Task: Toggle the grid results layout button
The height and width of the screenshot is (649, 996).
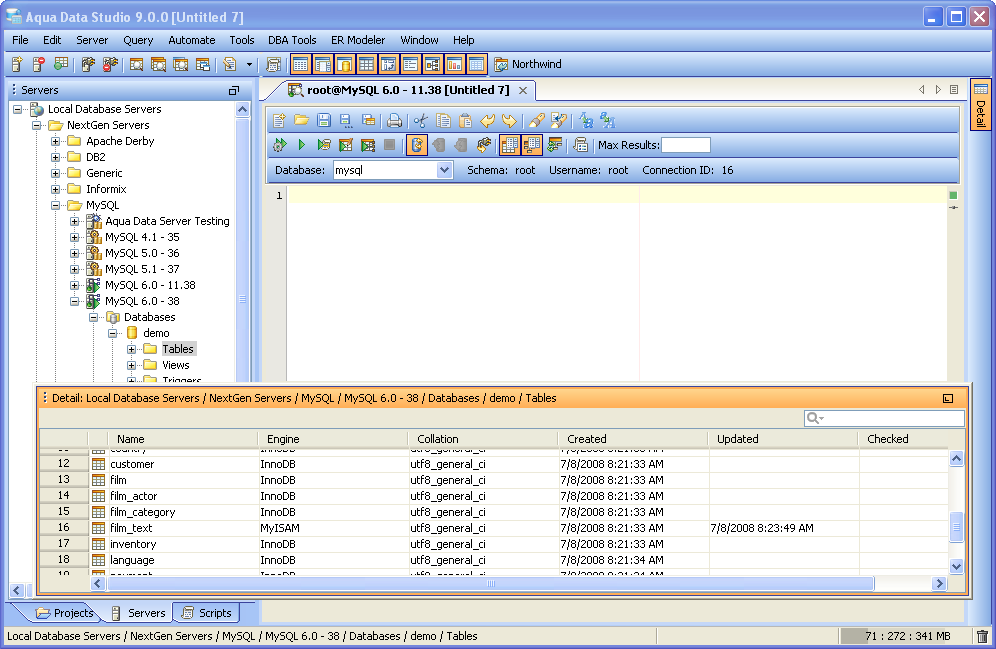Action: tap(509, 145)
